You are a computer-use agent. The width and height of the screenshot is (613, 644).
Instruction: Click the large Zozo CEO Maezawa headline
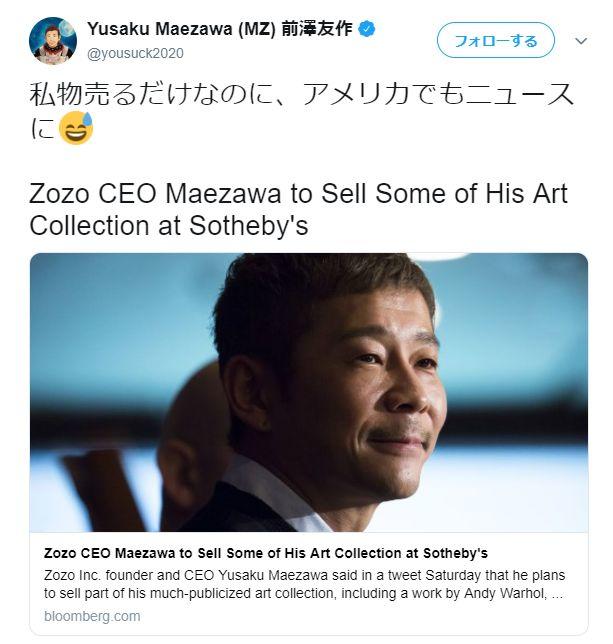click(x=298, y=209)
